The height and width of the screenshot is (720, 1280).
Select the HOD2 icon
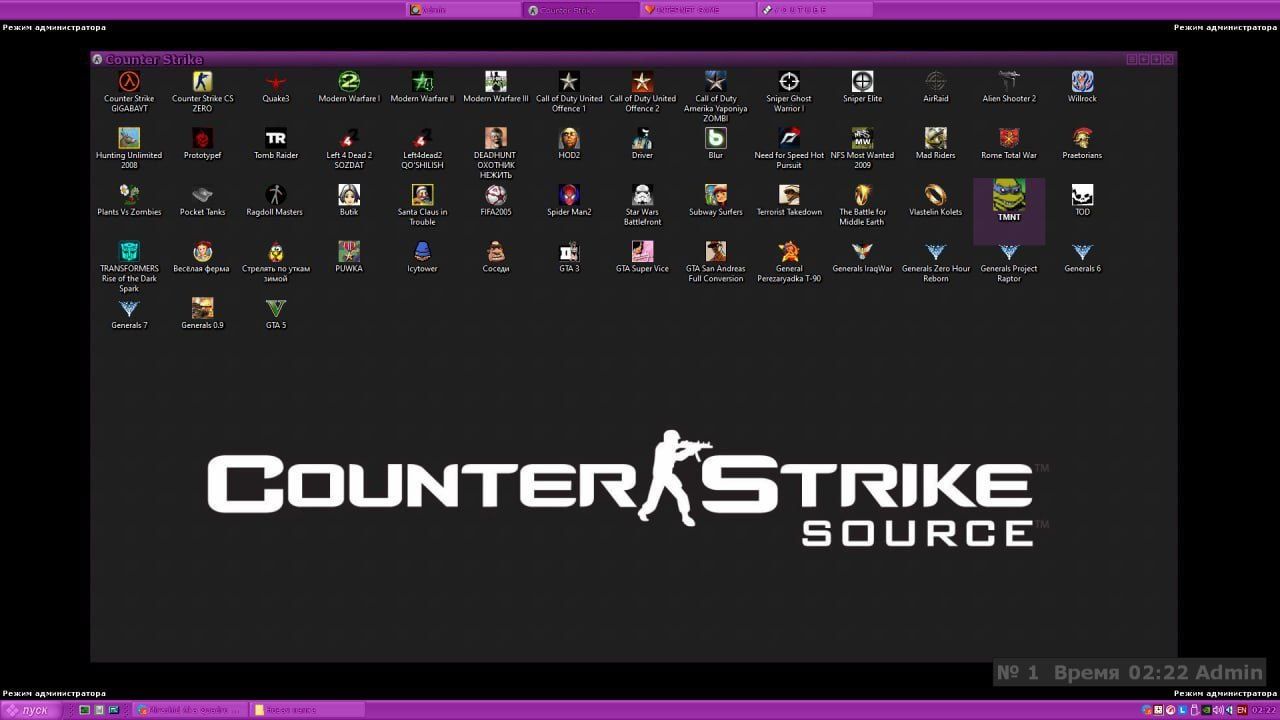569,138
